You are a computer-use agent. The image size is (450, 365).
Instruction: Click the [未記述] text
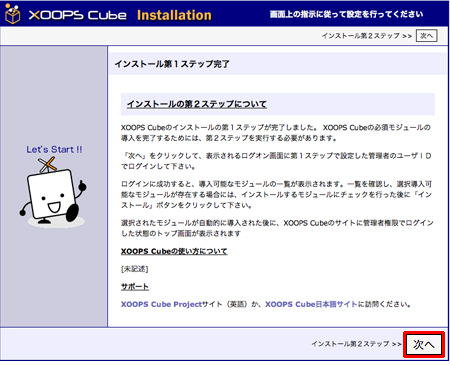point(134,269)
